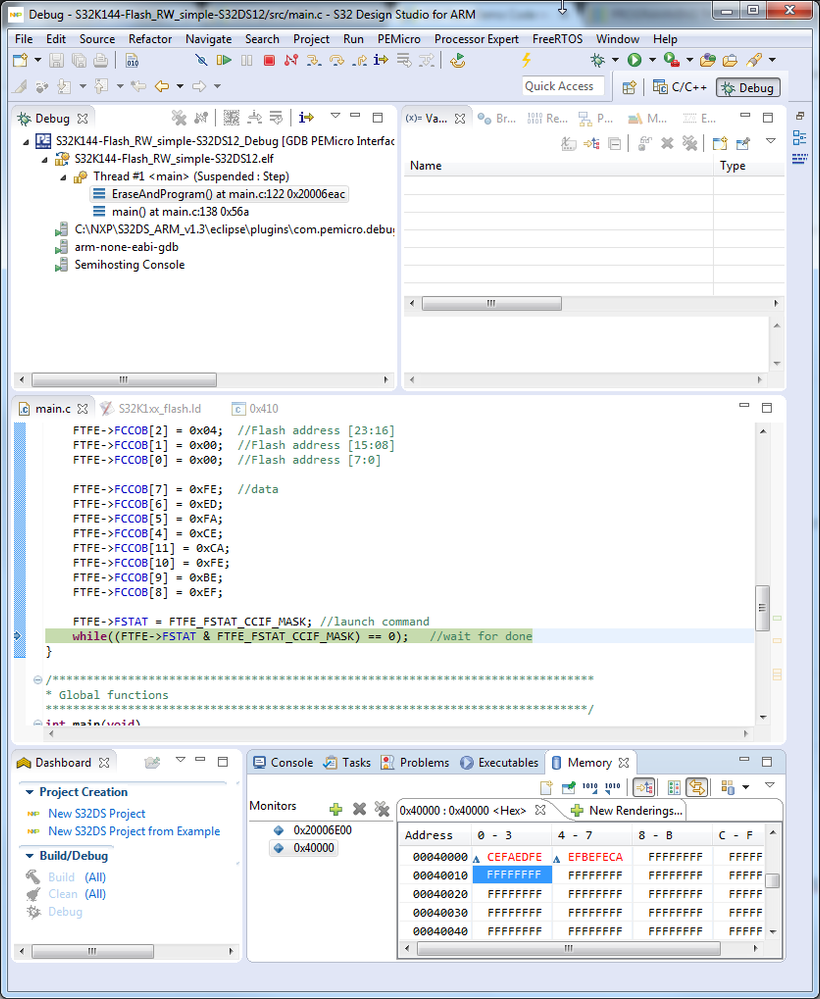Click Debug view horizontal scrollbar thumb
The width and height of the screenshot is (820, 999).
[124, 380]
